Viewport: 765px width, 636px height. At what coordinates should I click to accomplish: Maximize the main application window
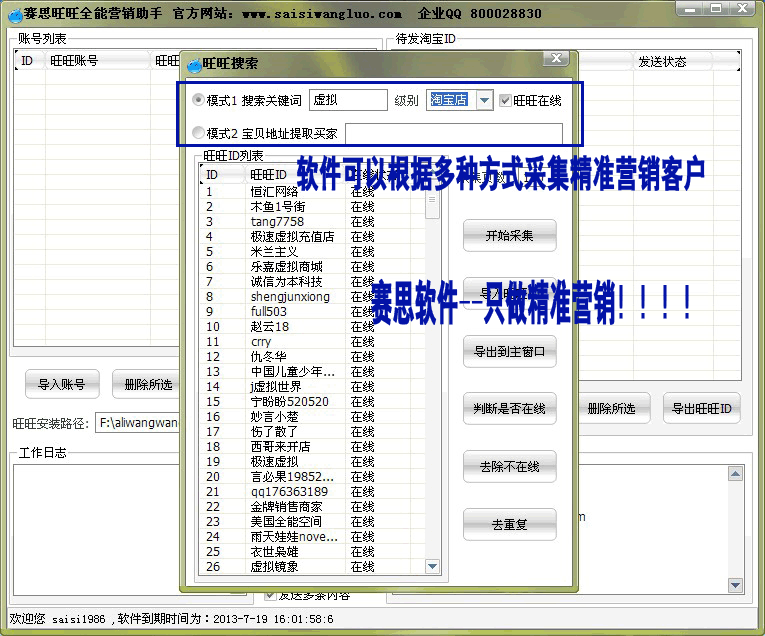tap(716, 8)
